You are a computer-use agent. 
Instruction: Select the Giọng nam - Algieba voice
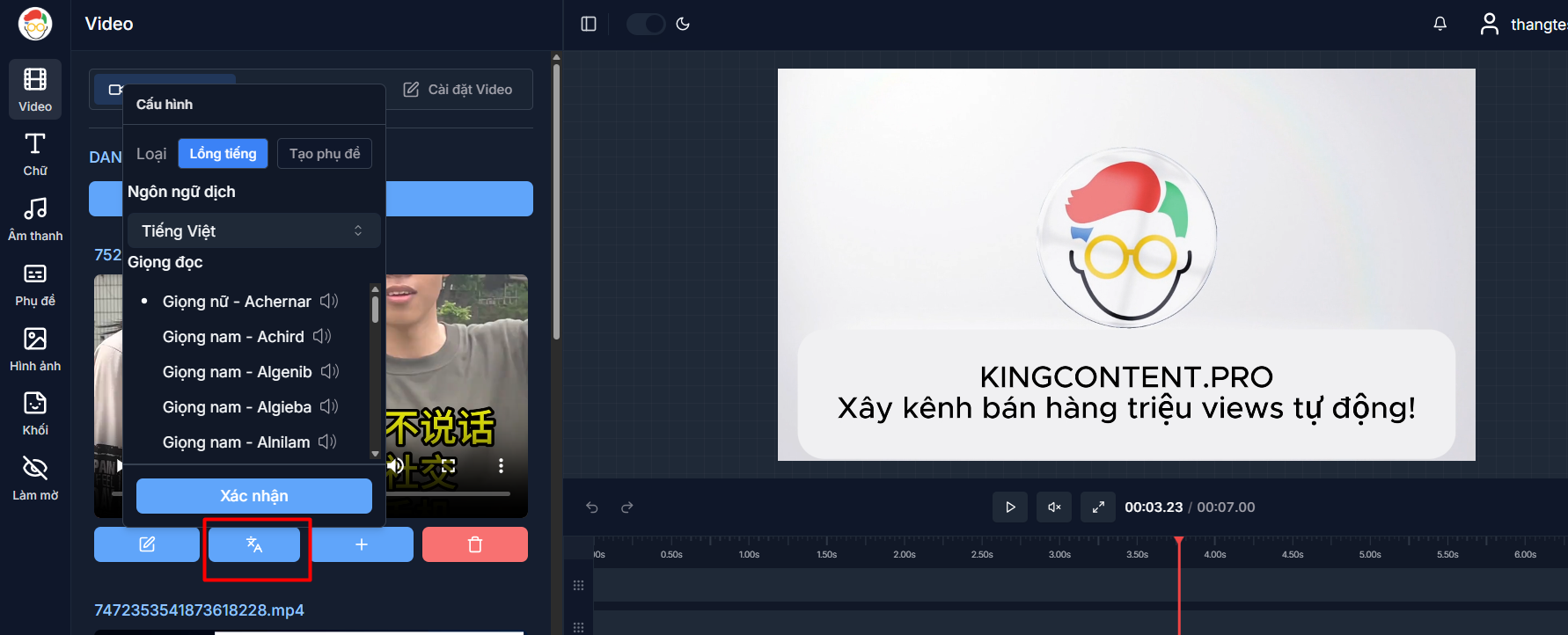pos(237,407)
